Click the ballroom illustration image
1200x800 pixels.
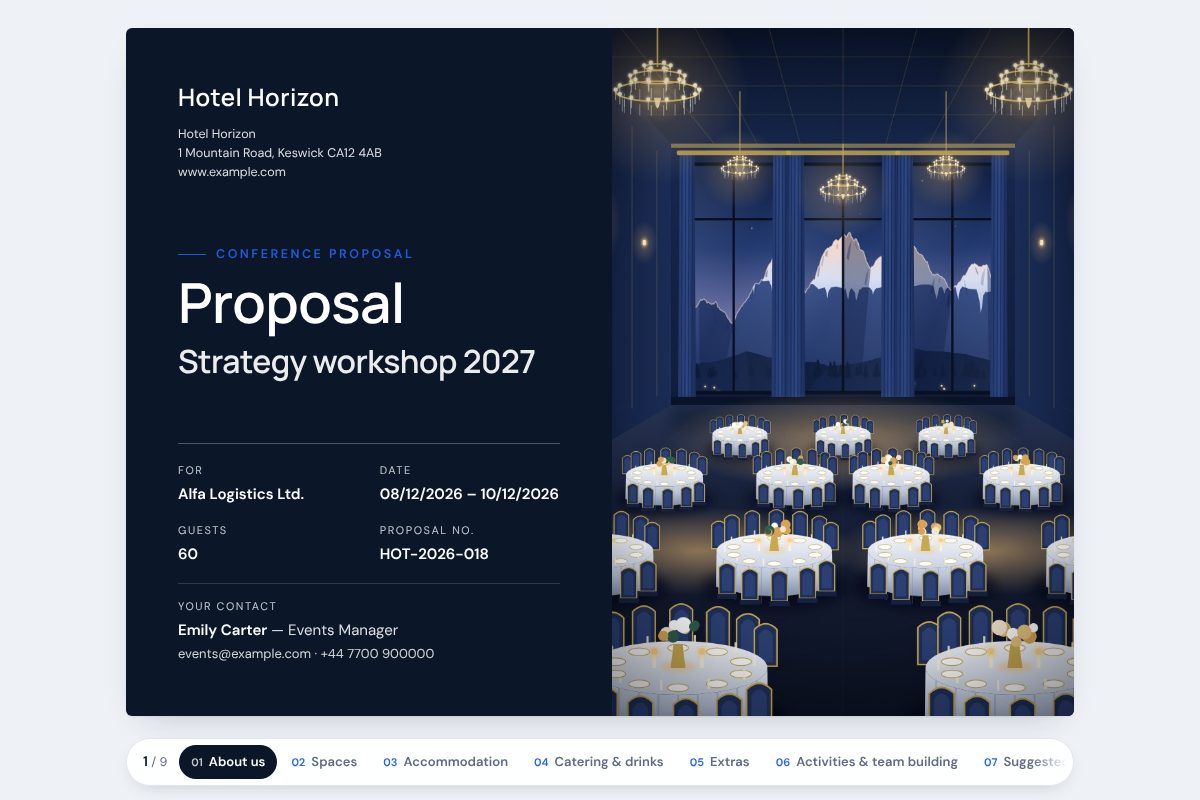[843, 372]
